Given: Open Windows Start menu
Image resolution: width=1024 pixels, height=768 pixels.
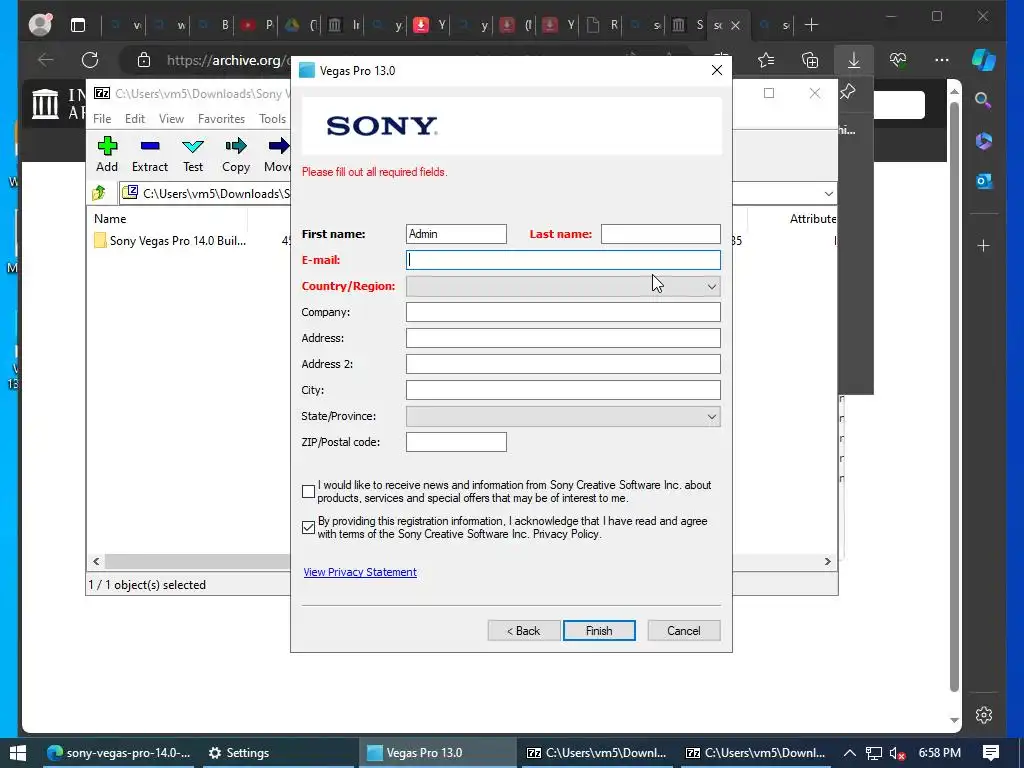Looking at the screenshot, I should coord(18,753).
